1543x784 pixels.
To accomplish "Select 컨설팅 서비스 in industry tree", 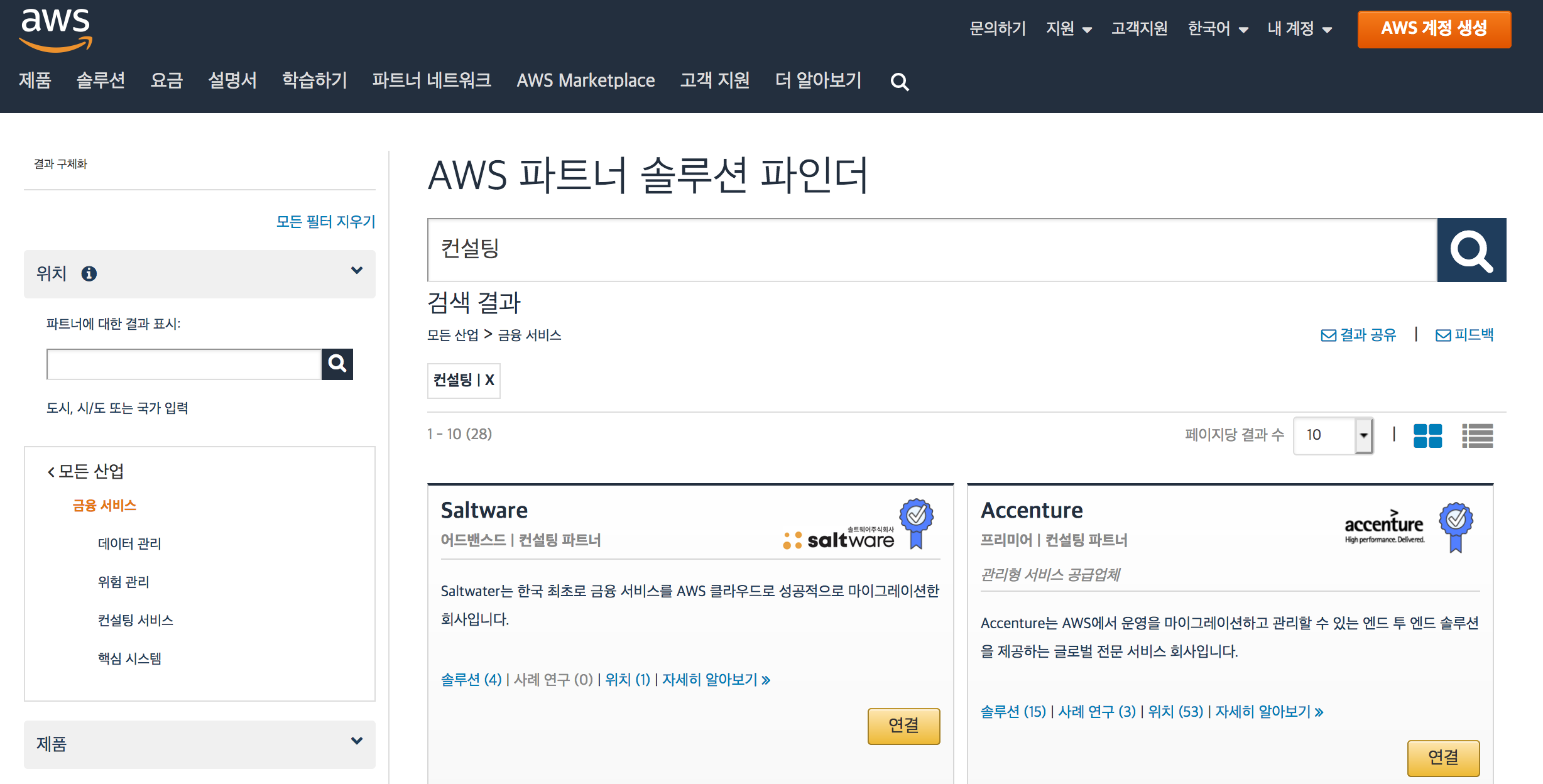I will (135, 620).
